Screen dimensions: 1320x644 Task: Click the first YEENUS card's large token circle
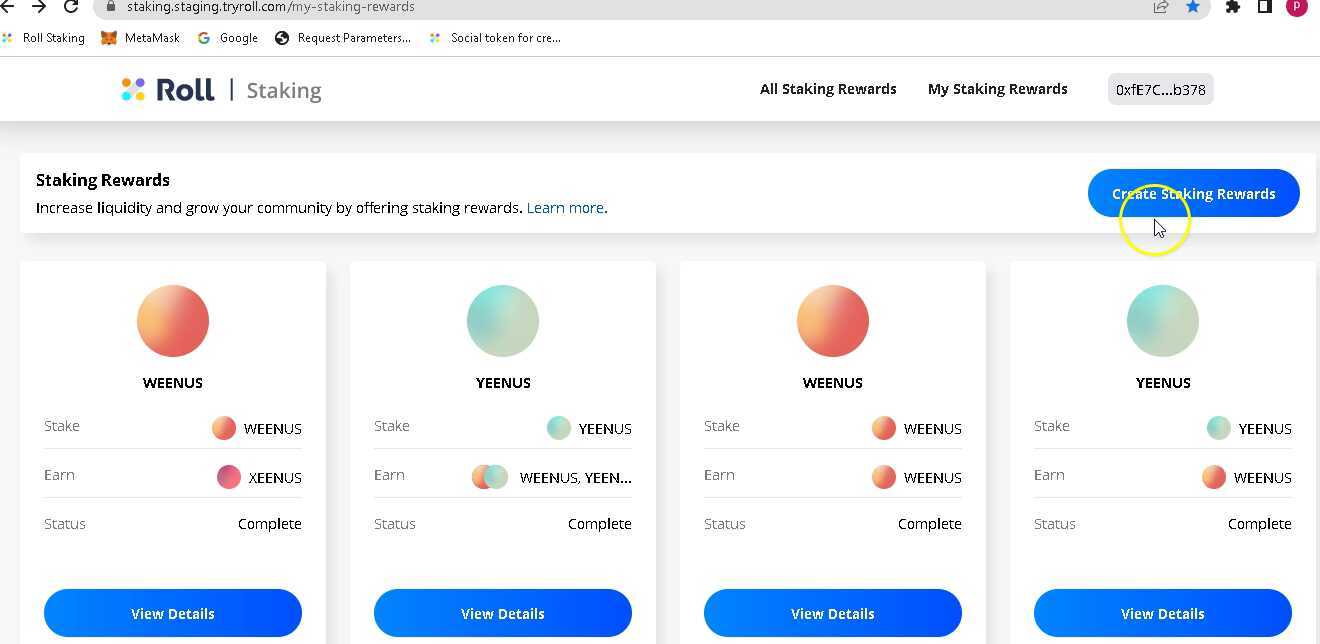503,321
